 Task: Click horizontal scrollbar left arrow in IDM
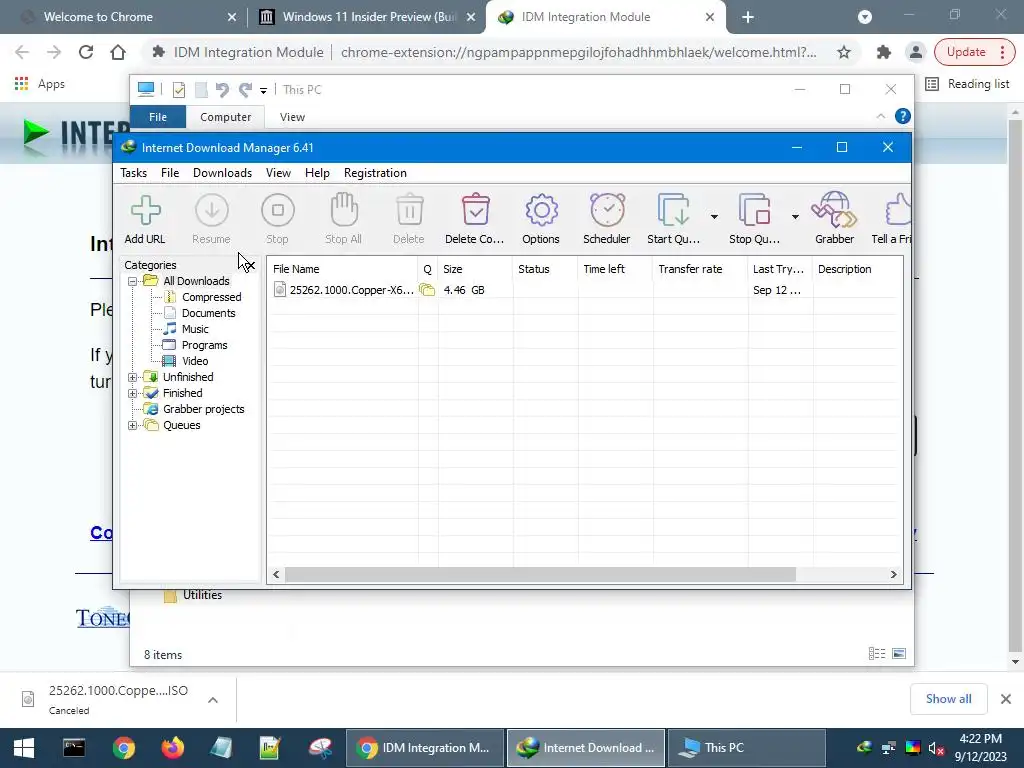(276, 575)
